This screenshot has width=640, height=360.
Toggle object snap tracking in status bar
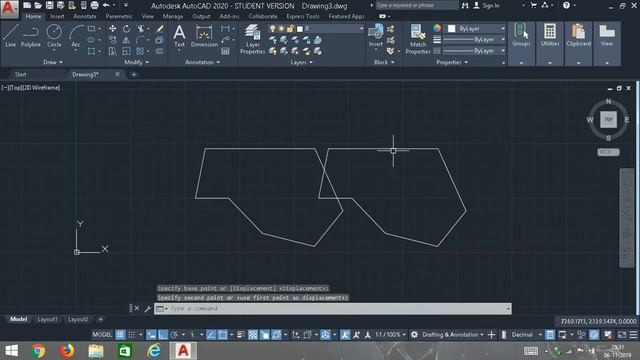(211, 335)
